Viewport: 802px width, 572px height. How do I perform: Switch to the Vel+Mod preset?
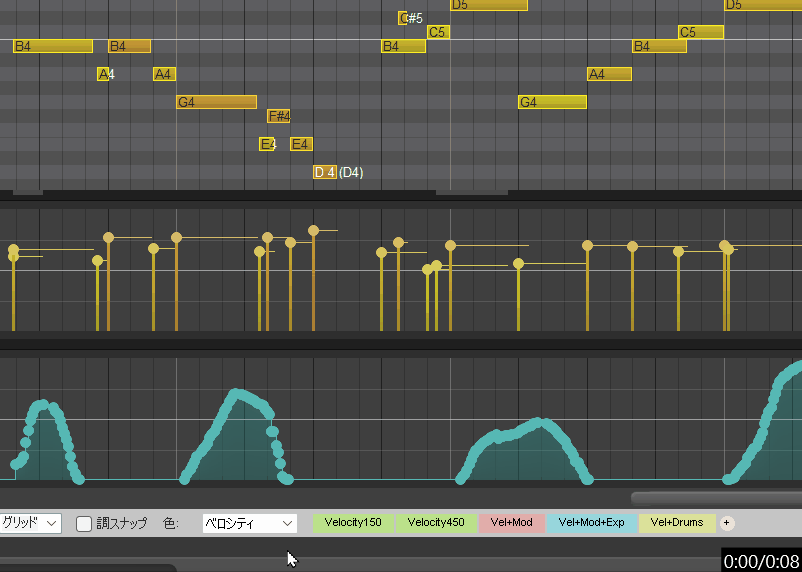[511, 523]
